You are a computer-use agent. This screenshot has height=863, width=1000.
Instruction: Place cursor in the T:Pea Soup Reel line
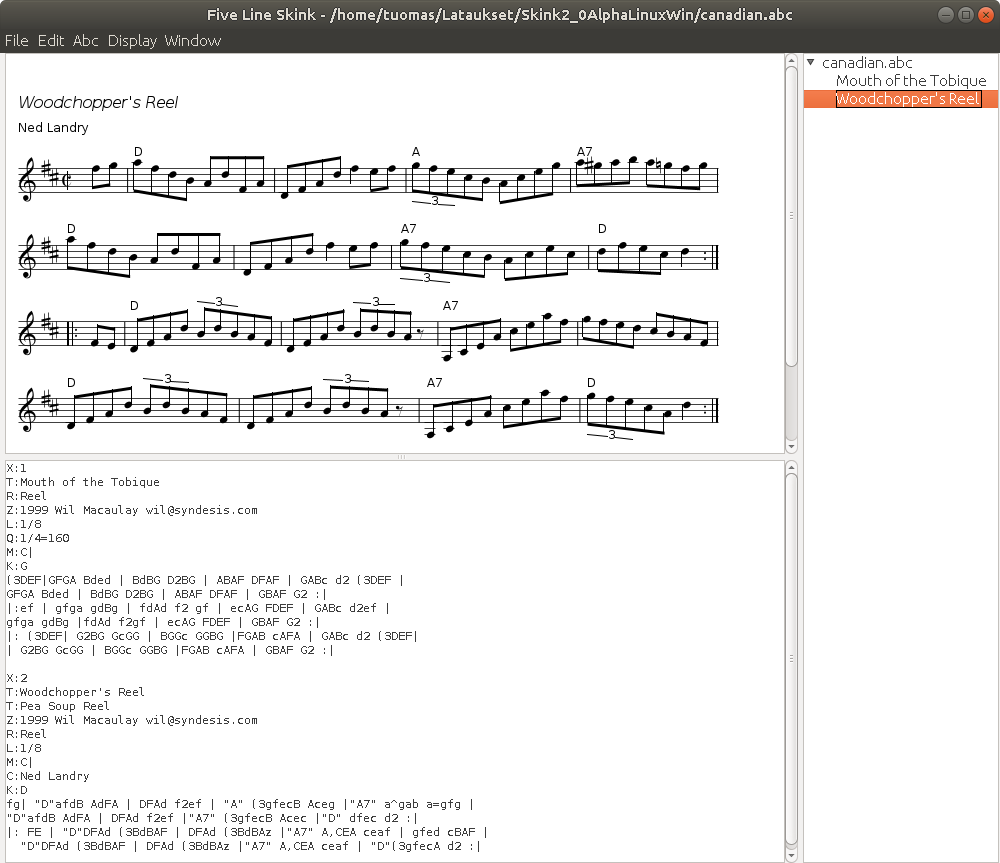click(60, 706)
